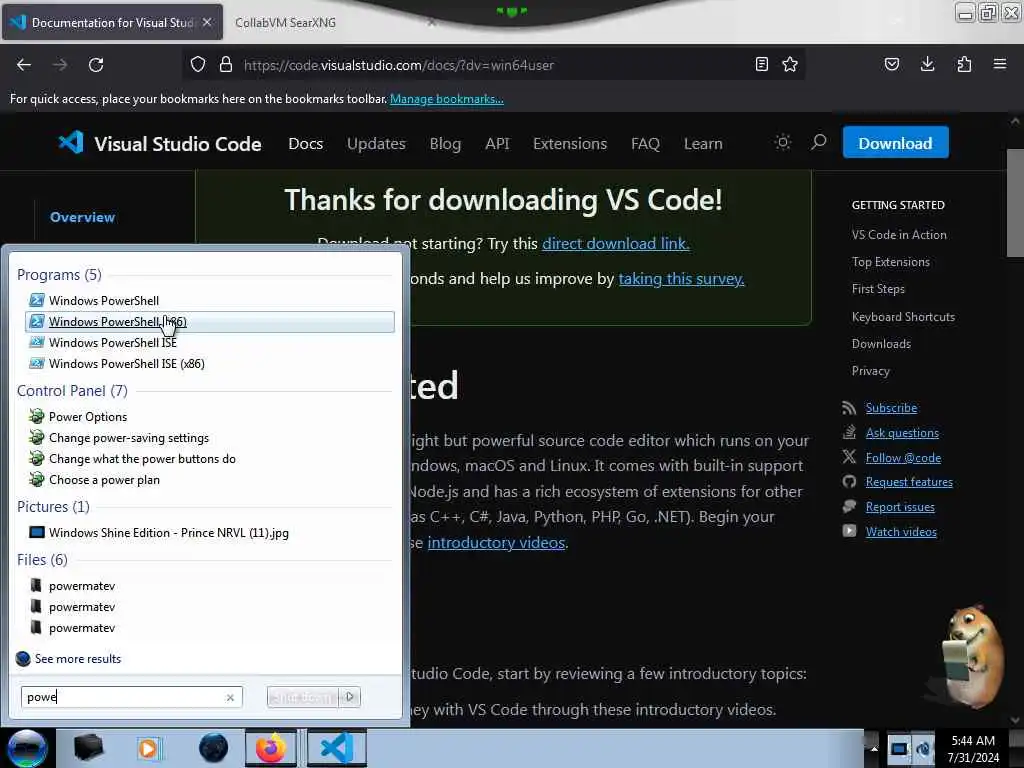The width and height of the screenshot is (1024, 768).
Task: Click the Start orb button
Action: coord(27,748)
